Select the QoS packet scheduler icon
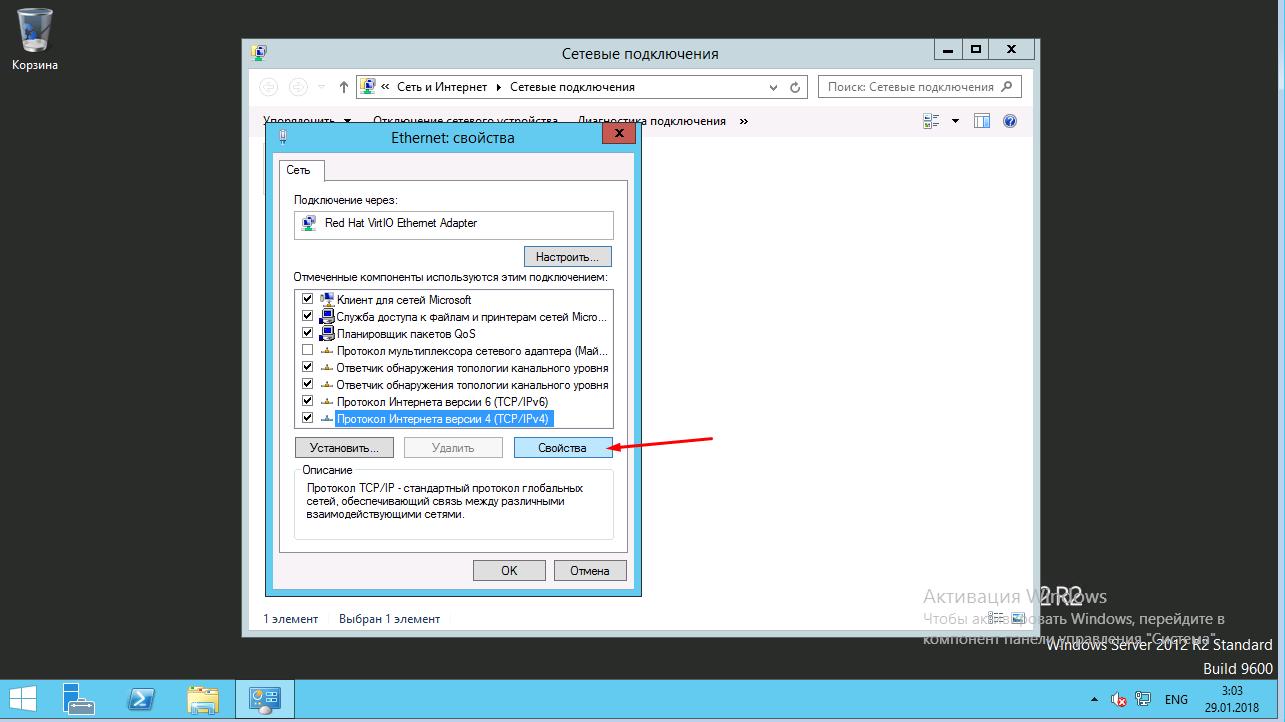Screen dimensions: 1285x722 (326, 333)
